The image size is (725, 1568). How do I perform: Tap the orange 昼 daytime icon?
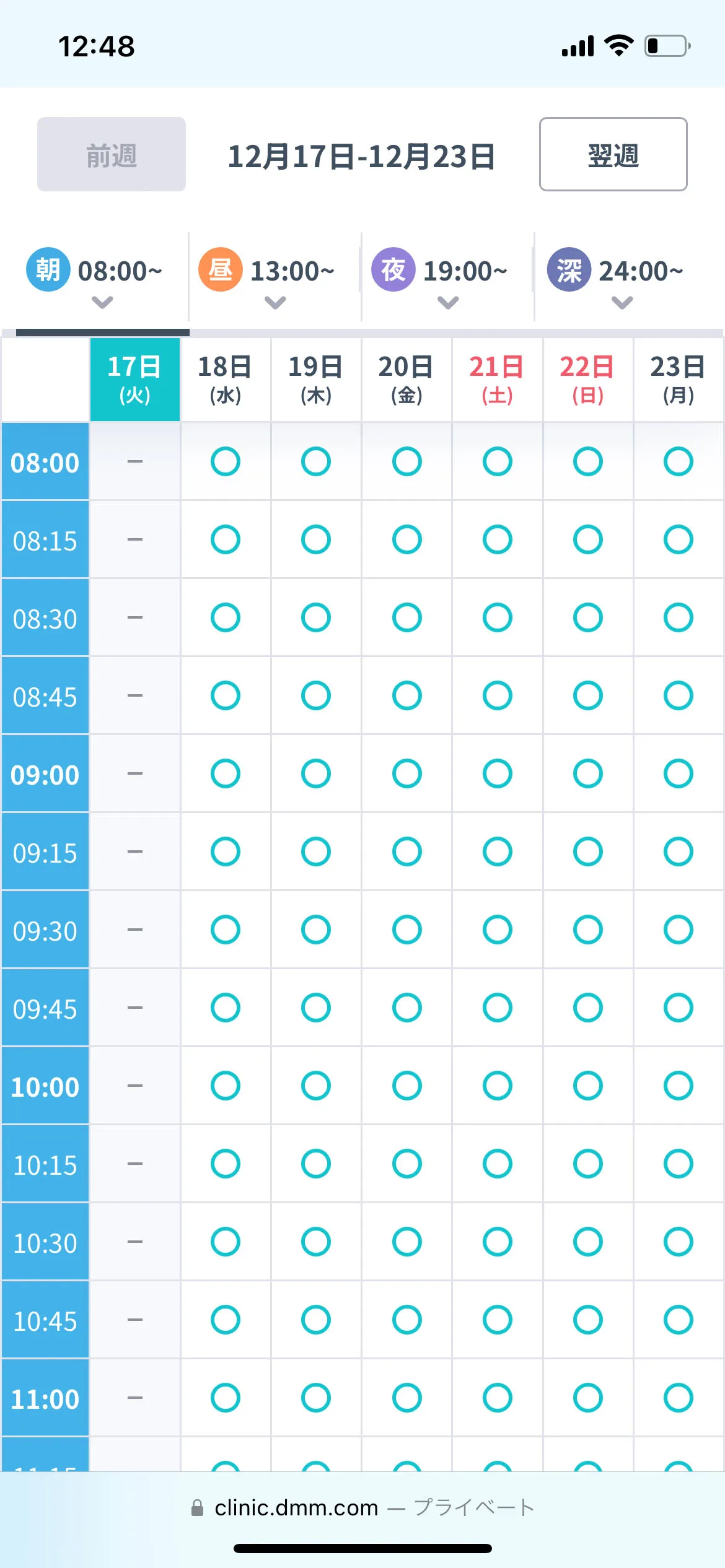220,269
